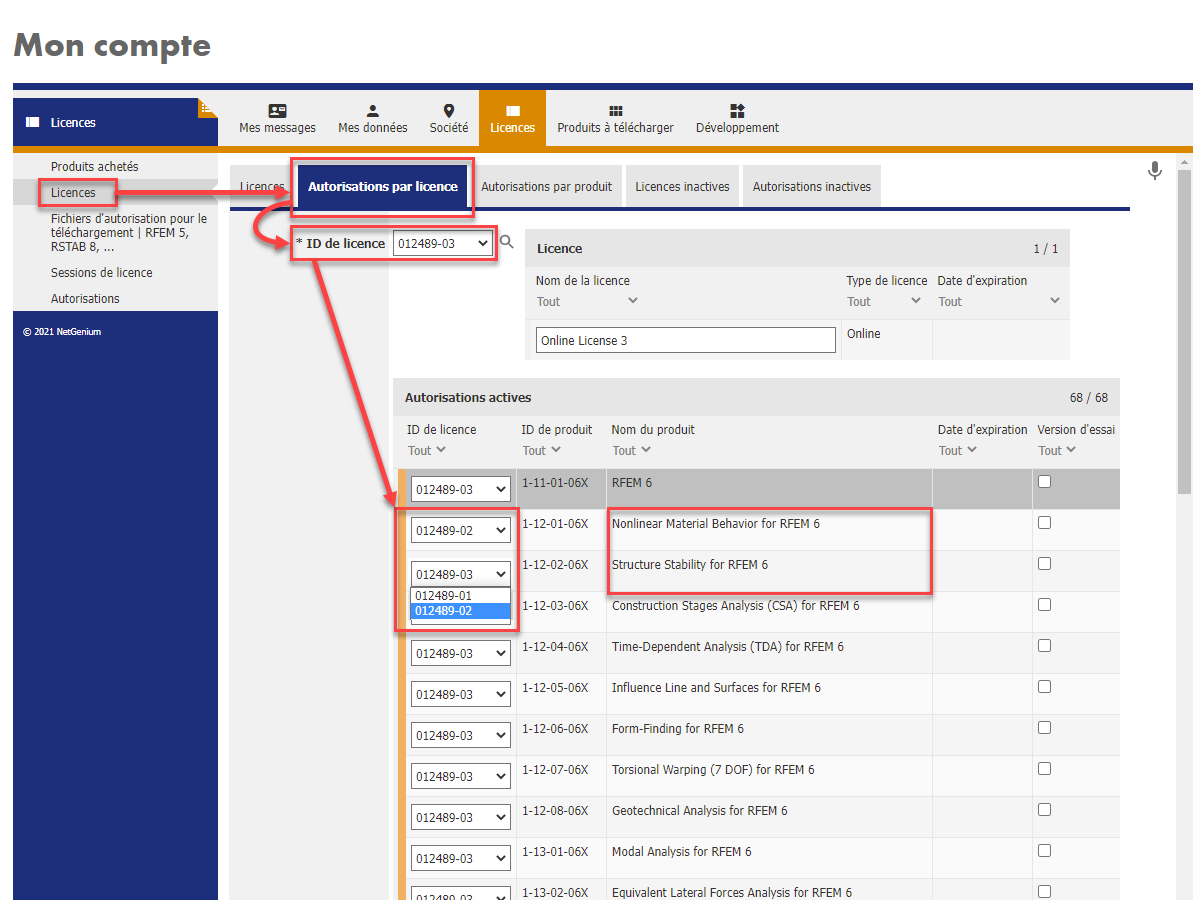1200x900 pixels.
Task: Click the Développement icon
Action: tap(737, 112)
